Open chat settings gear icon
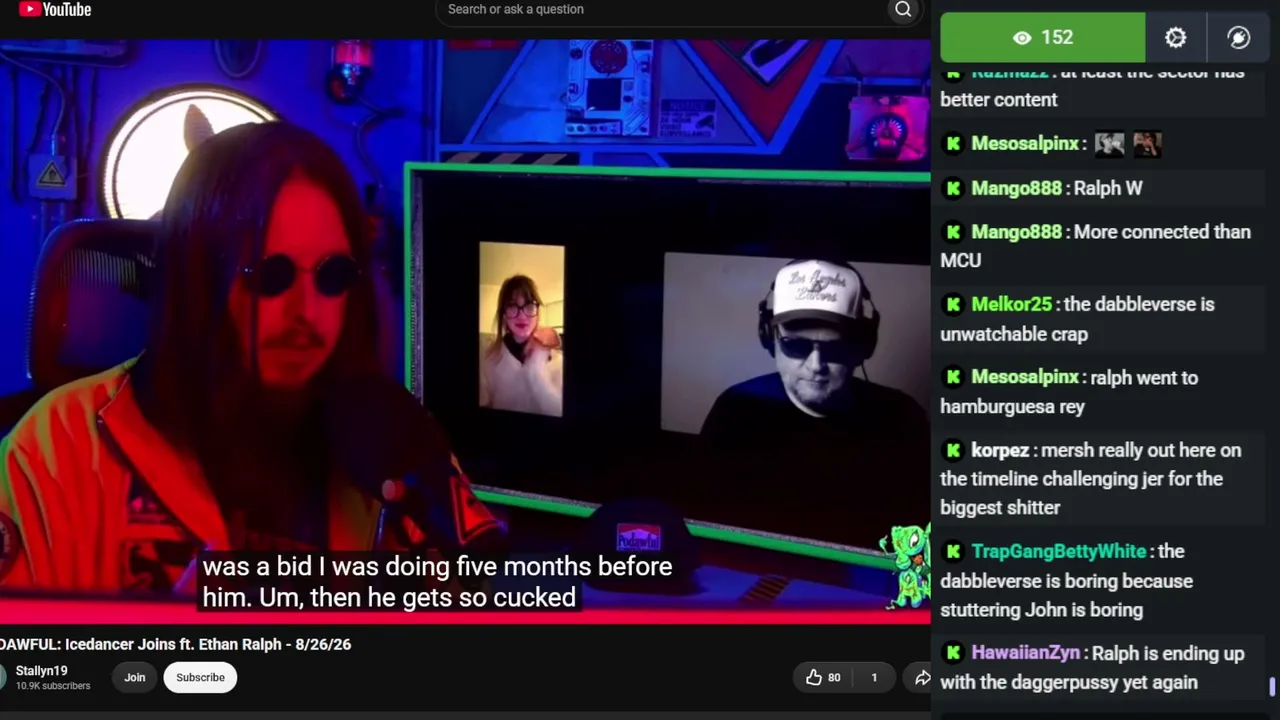Screen dimensions: 1280x720 (x=1175, y=37)
